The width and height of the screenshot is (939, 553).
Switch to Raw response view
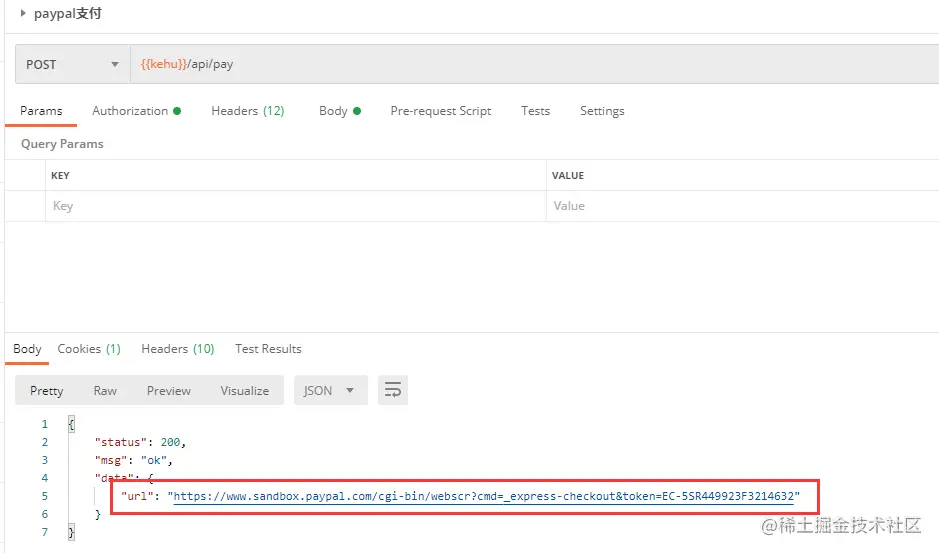[x=105, y=391]
